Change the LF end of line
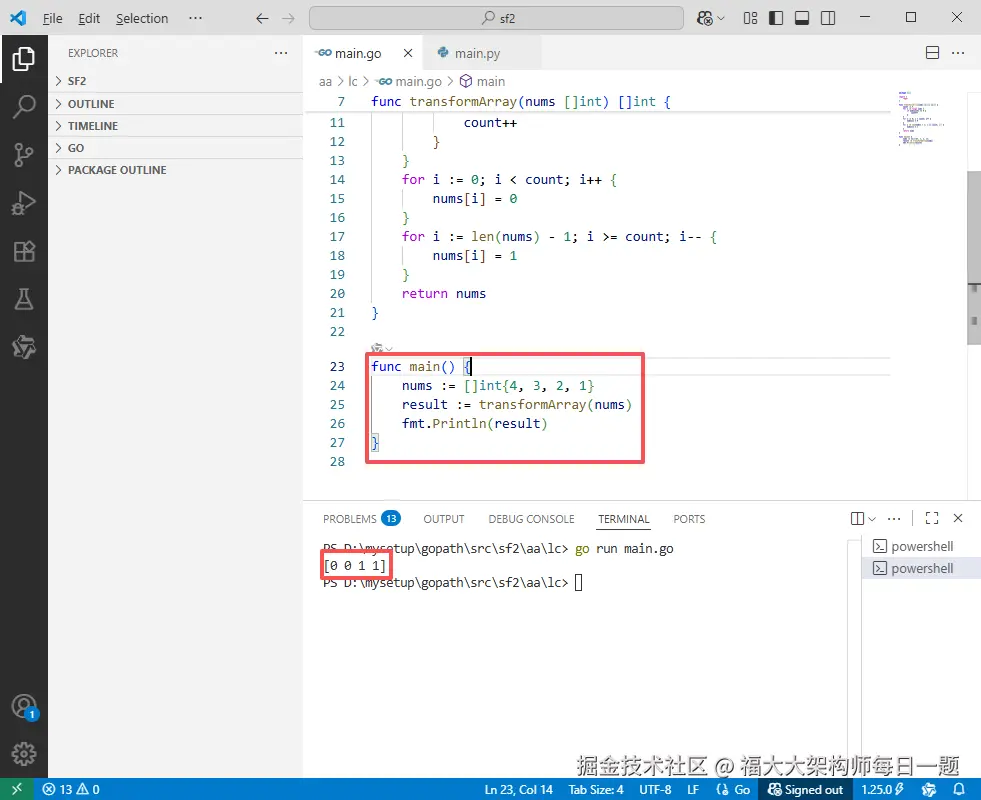This screenshot has height=800, width=981. (x=693, y=789)
